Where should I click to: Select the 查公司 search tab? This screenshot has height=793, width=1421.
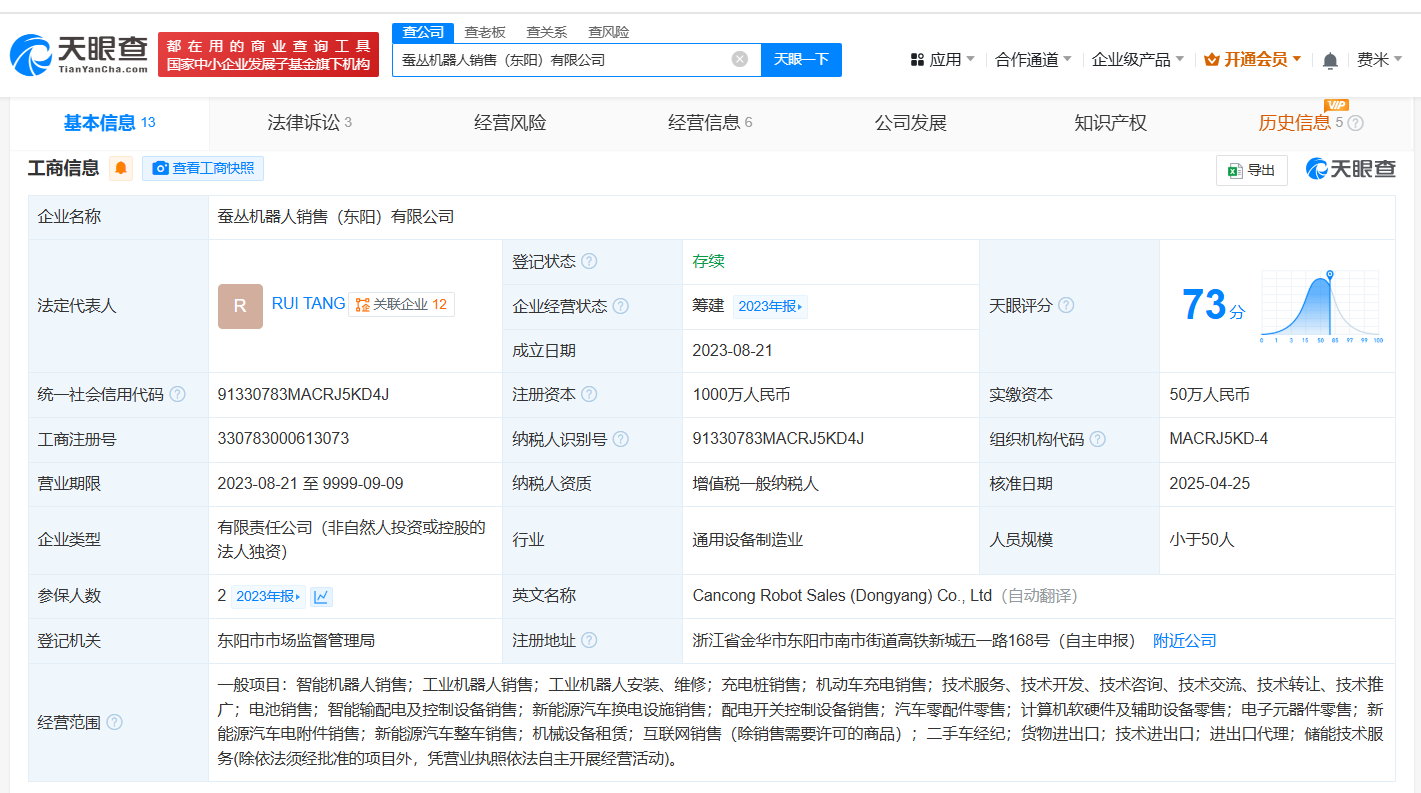pos(423,32)
